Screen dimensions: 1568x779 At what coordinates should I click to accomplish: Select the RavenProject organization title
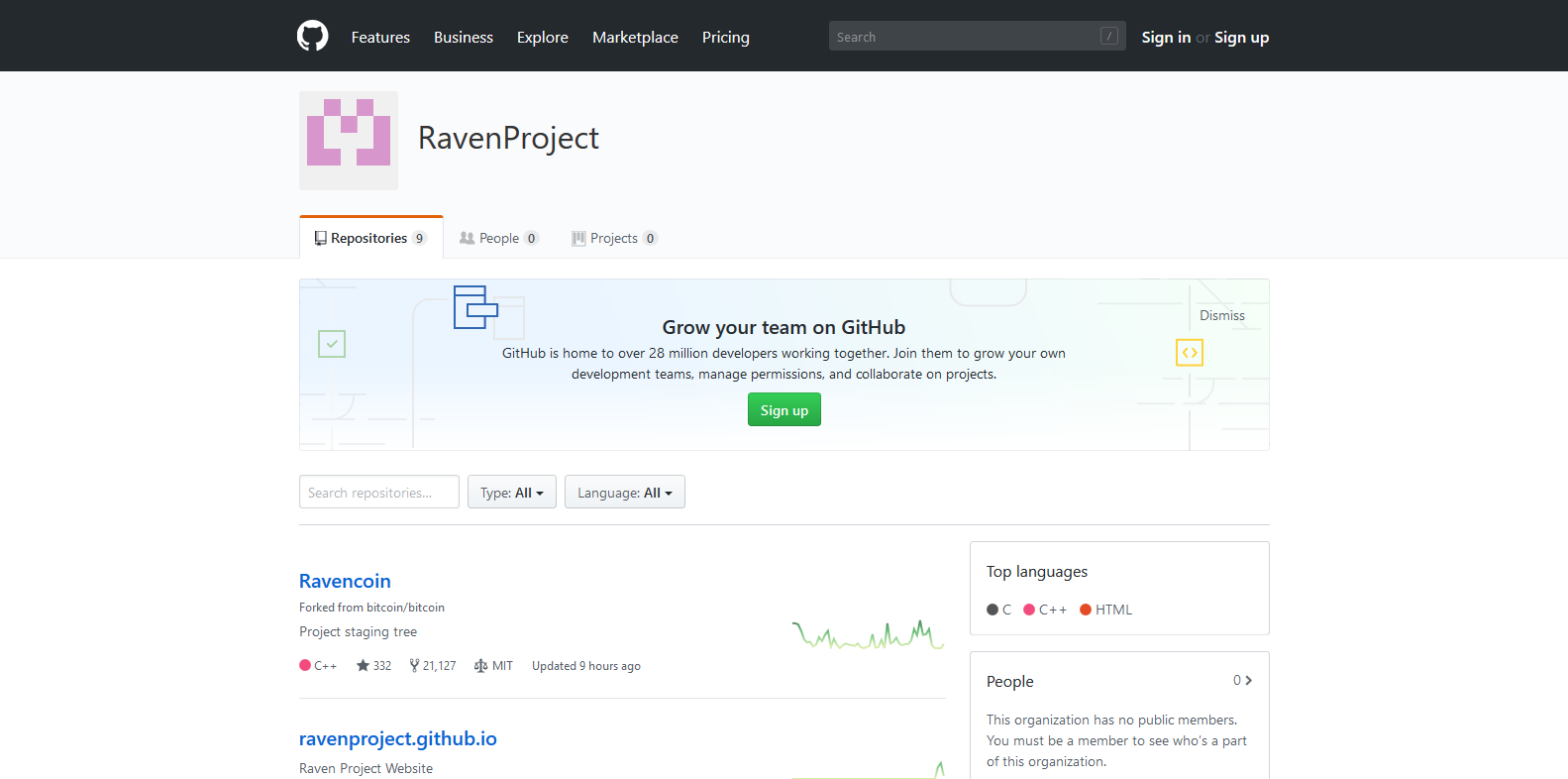pyautogui.click(x=508, y=138)
